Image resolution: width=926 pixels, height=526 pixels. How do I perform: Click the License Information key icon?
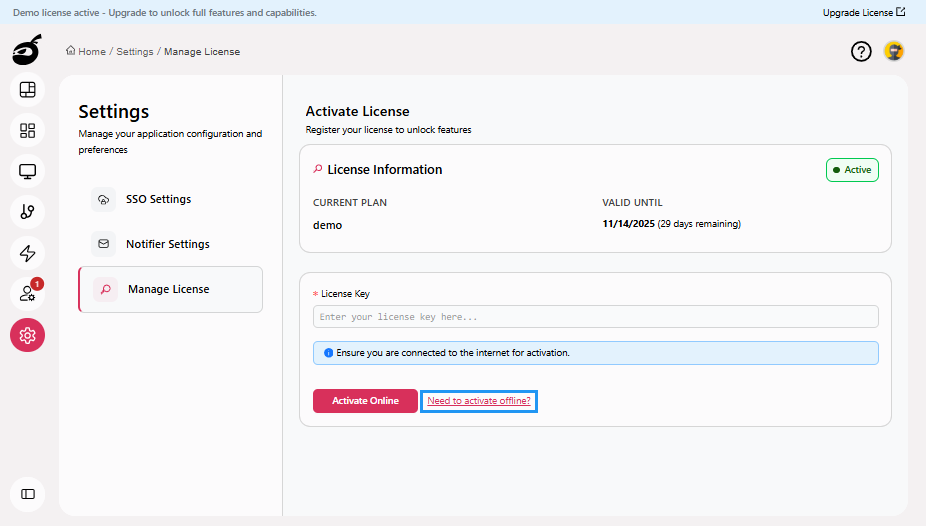(x=318, y=169)
